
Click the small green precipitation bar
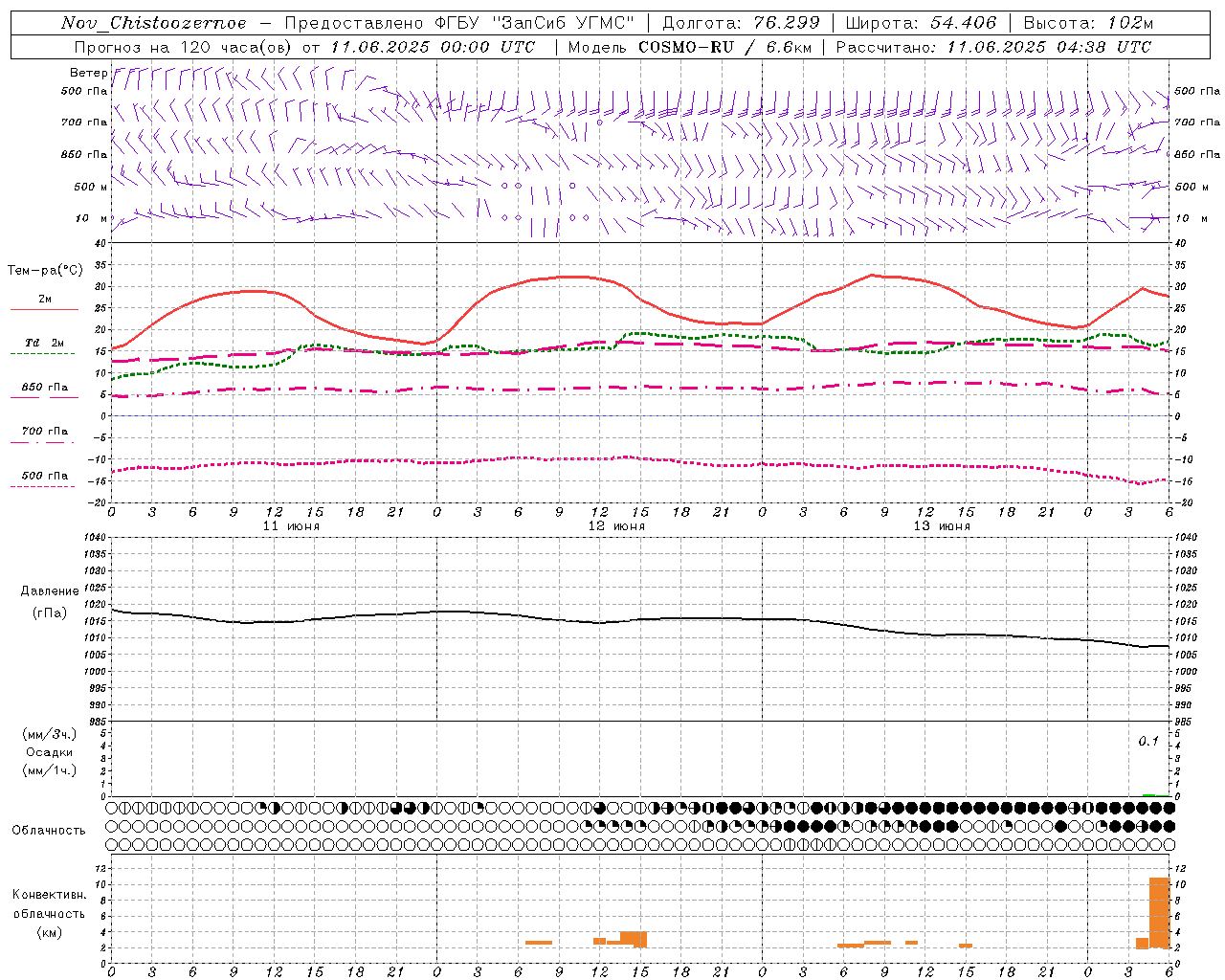(1148, 794)
